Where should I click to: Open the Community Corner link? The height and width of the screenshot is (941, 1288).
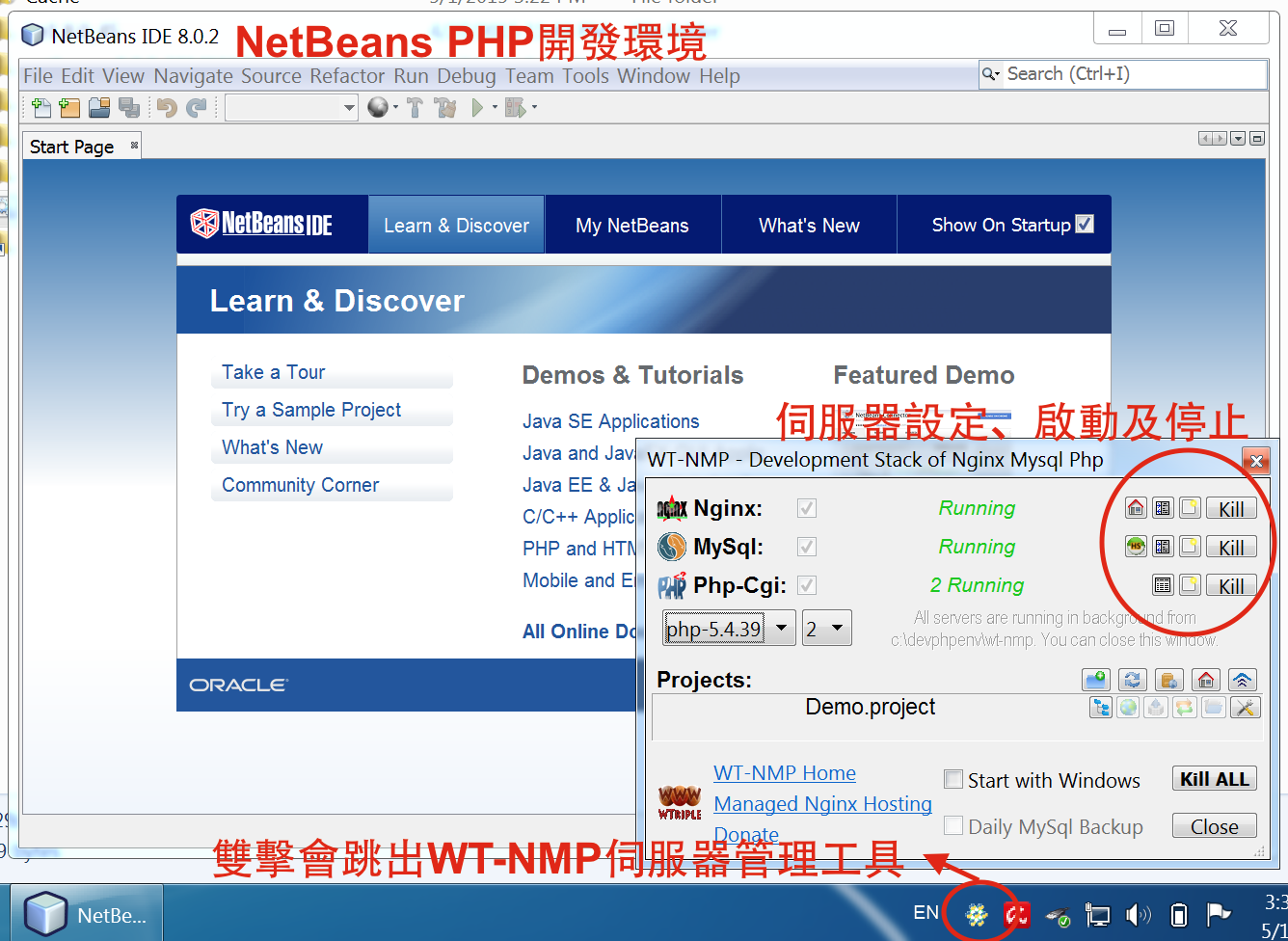tap(301, 485)
